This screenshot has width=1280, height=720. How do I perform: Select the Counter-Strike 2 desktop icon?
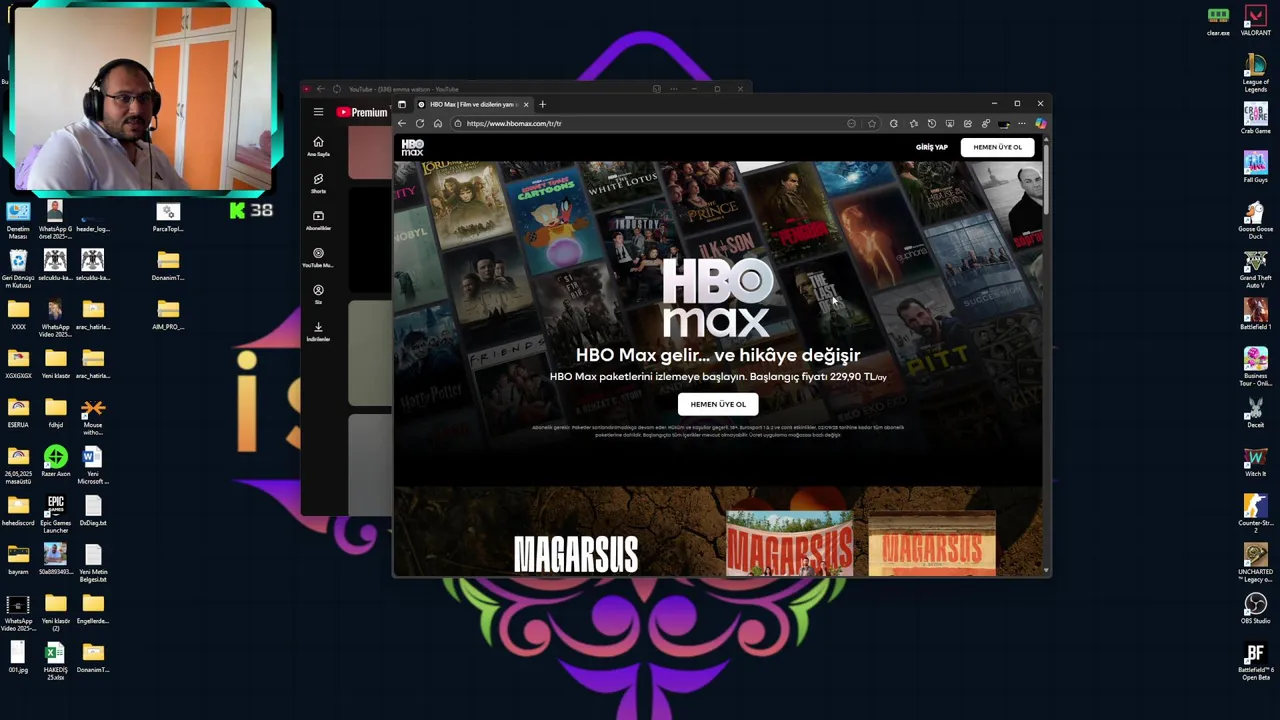click(1255, 513)
